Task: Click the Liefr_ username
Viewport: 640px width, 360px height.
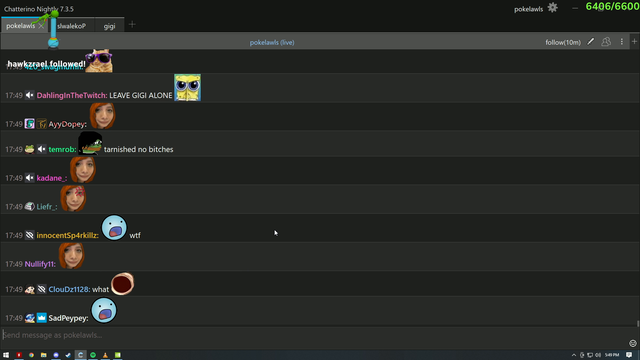Action: click(47, 207)
